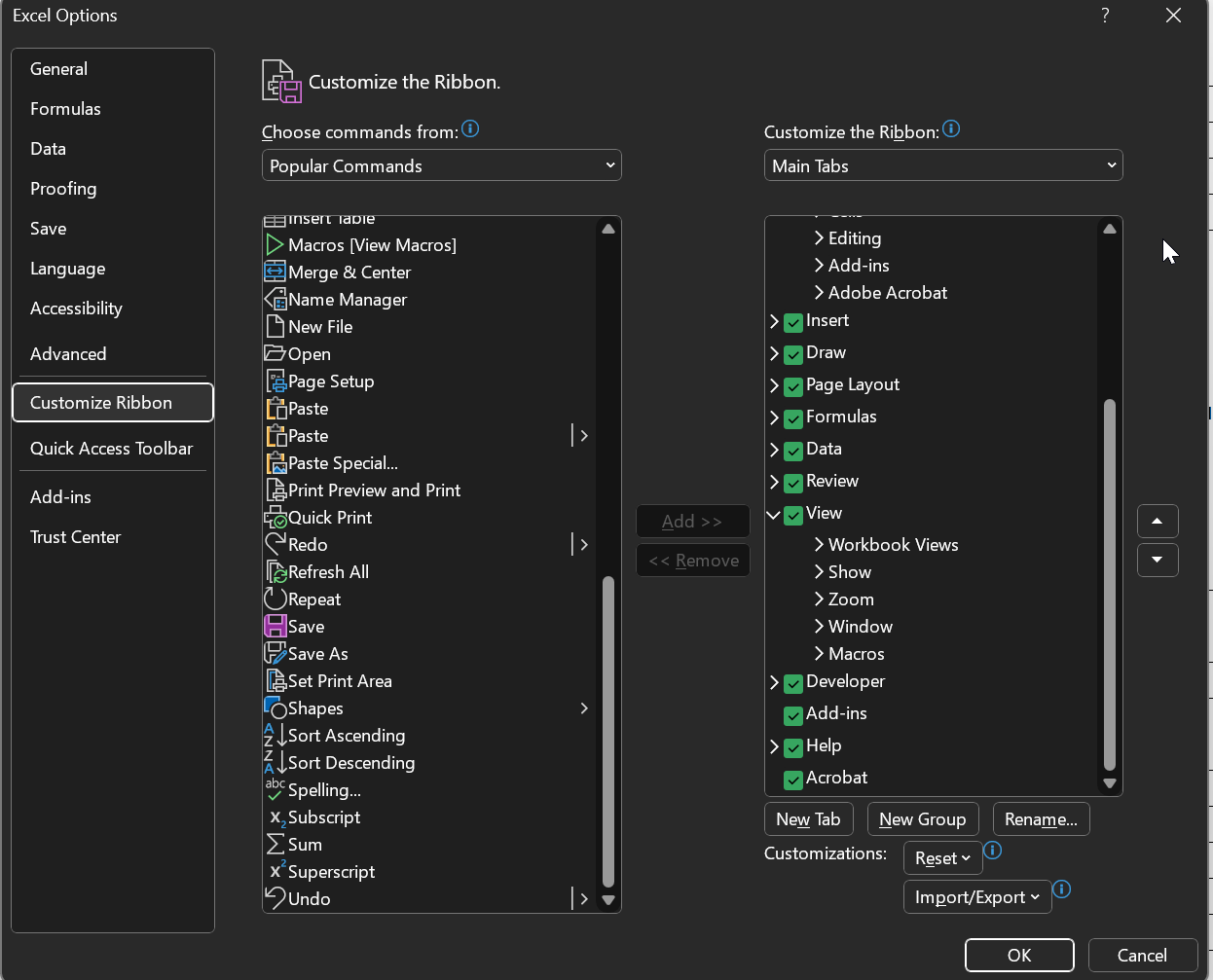
Task: Uncheck the Acrobat tab checkbox
Action: [793, 780]
